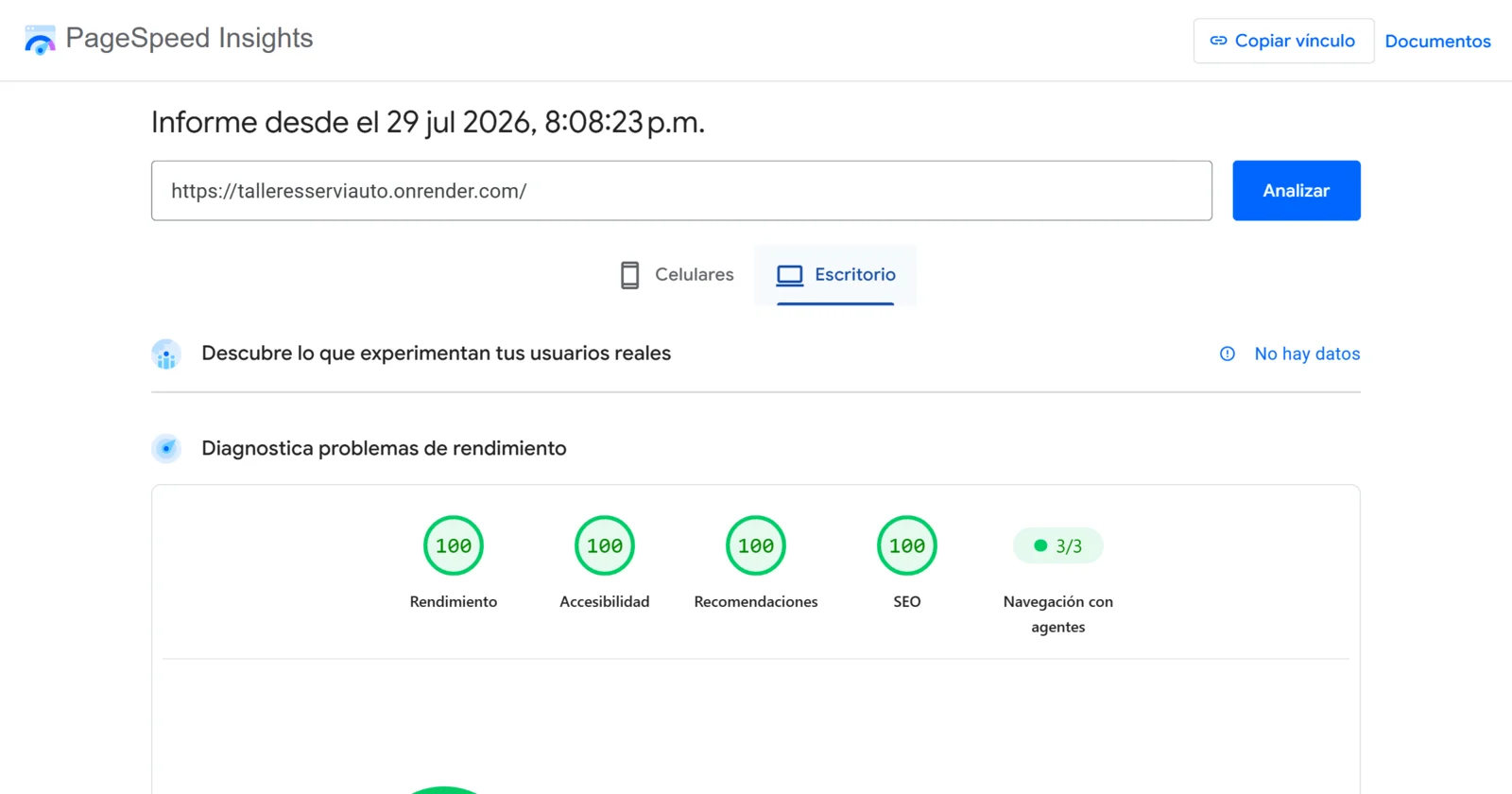Screen dimensions: 1512x794
Task: Click the real users data chart icon
Action: [x=166, y=354]
